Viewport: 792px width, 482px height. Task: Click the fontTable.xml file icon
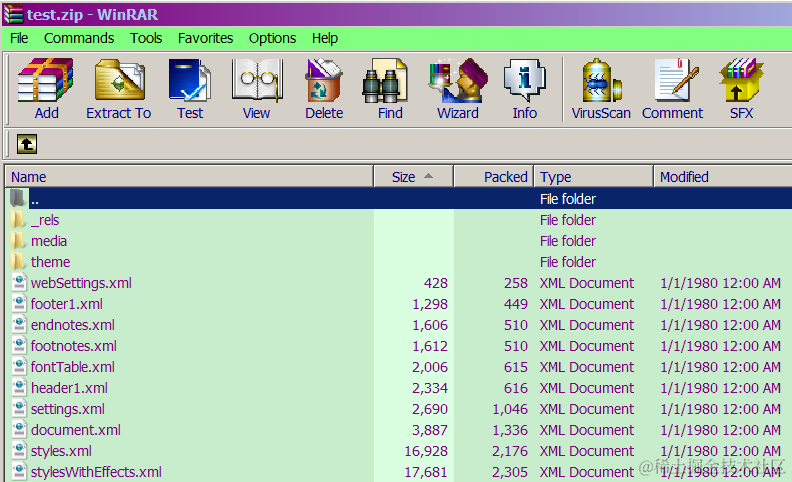(x=19, y=366)
